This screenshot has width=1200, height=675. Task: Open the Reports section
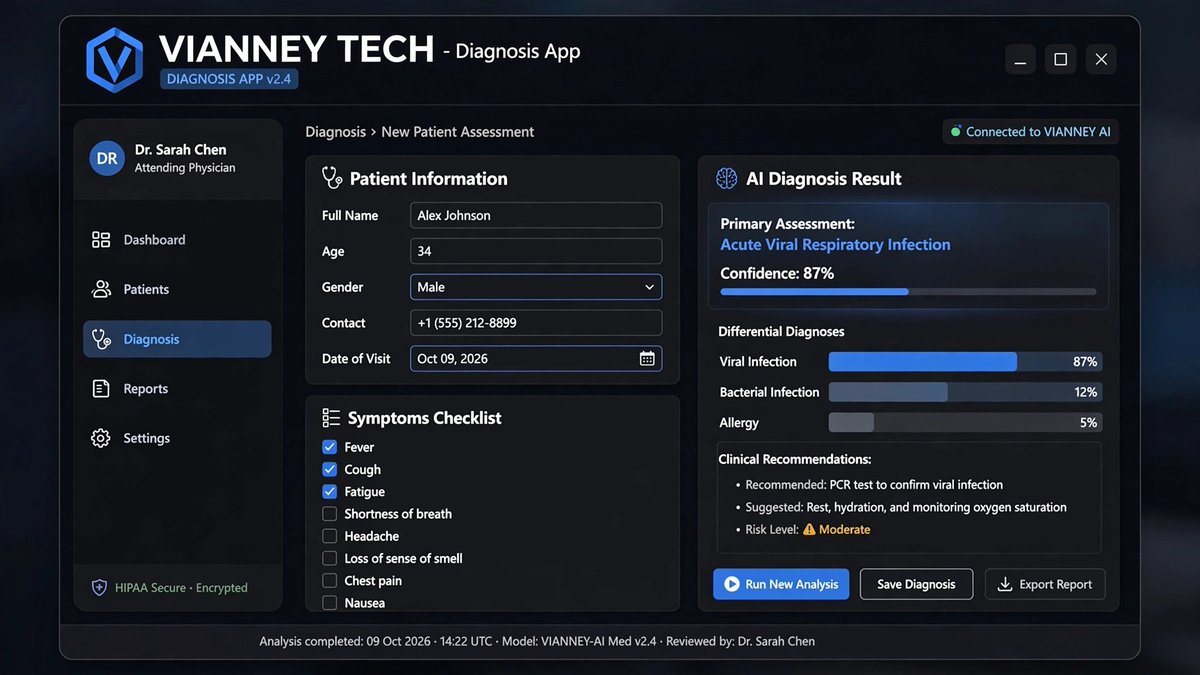(x=177, y=389)
